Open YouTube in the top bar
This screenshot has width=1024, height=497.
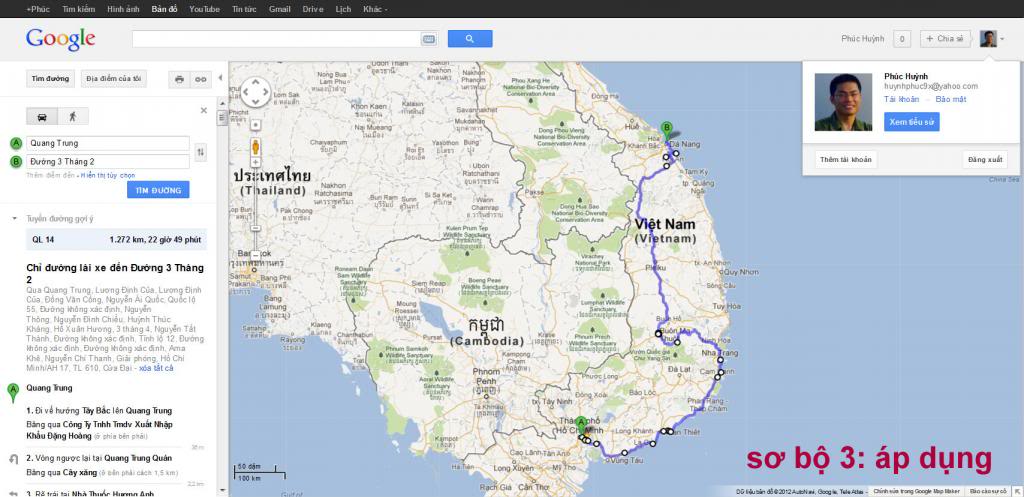click(204, 9)
